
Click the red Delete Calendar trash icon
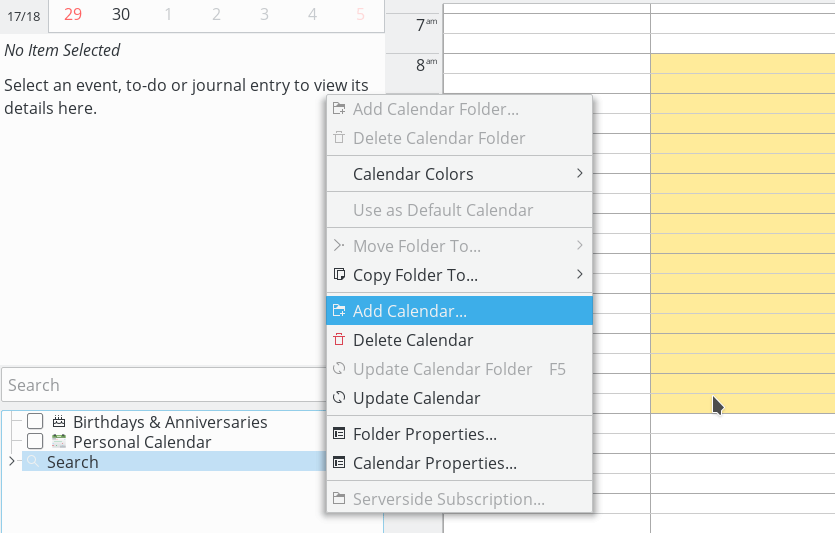point(339,340)
